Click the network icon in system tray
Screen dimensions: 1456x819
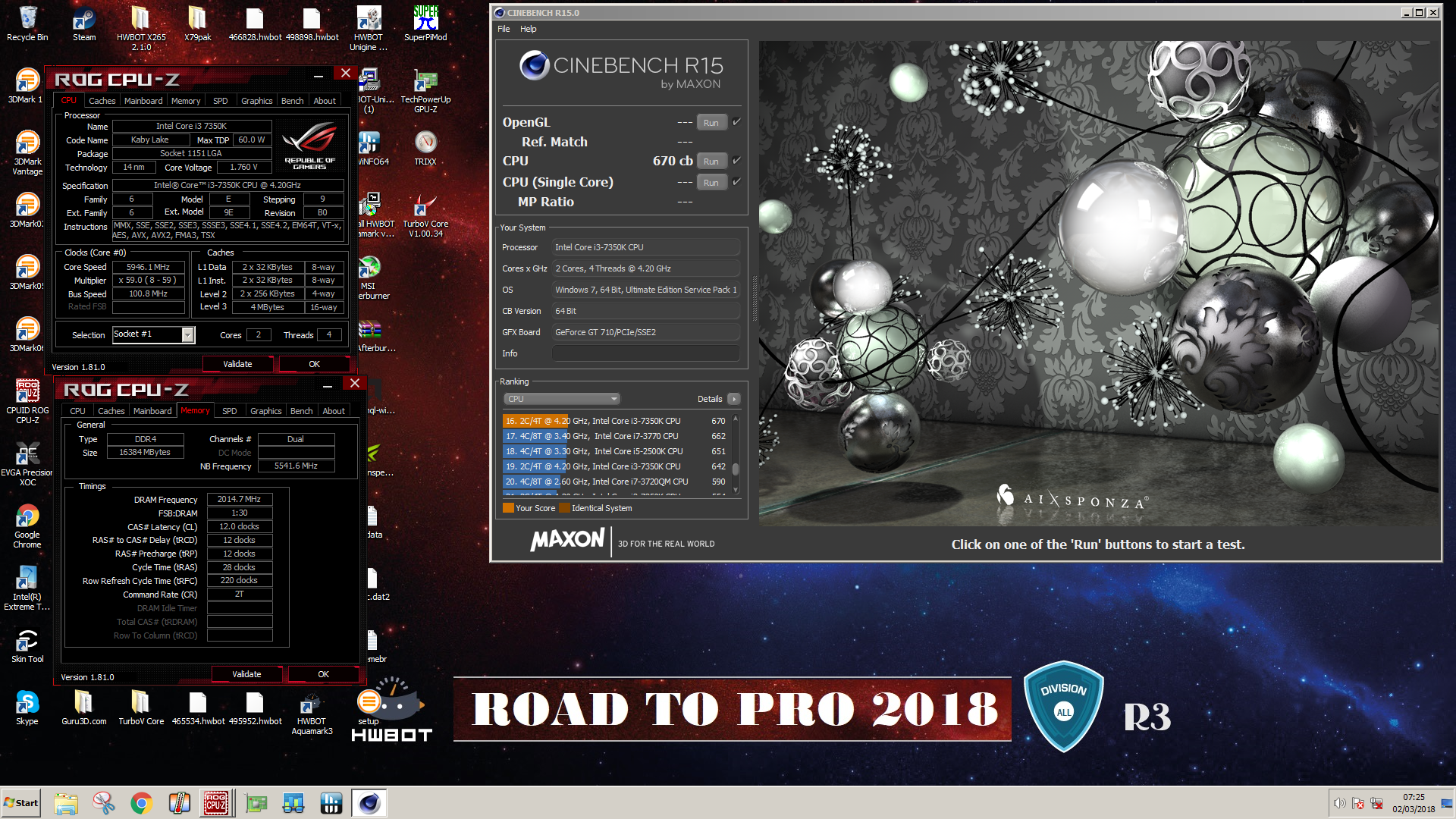pyautogui.click(x=1376, y=804)
